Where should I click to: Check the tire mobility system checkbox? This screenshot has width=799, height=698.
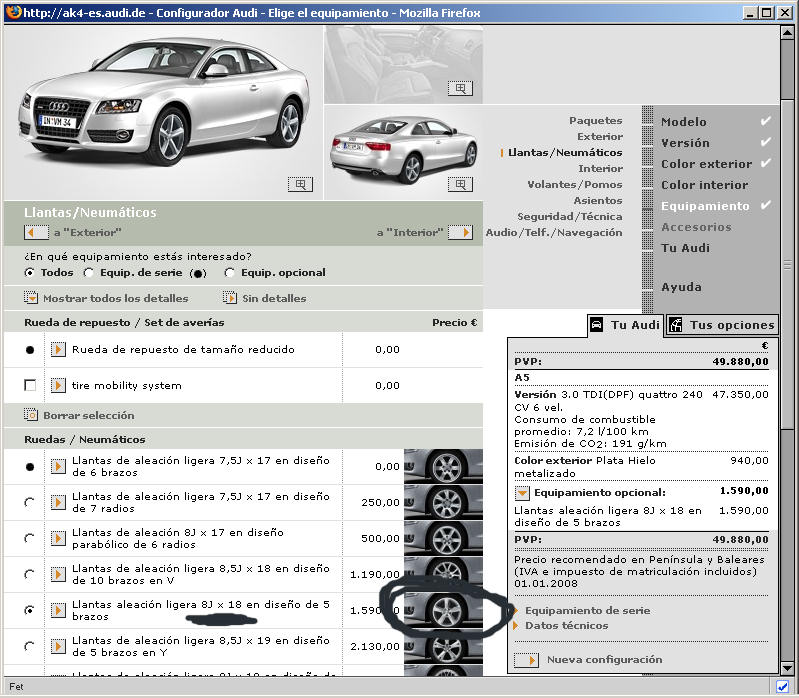tap(30, 385)
